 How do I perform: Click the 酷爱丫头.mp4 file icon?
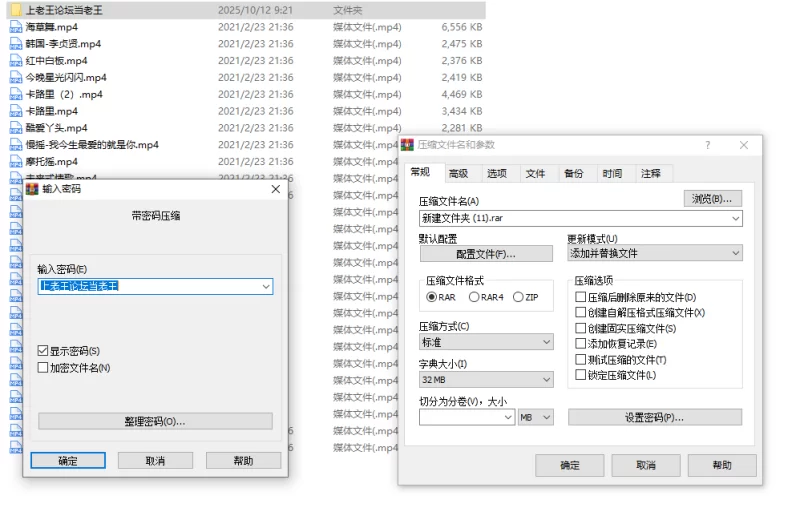coord(15,128)
